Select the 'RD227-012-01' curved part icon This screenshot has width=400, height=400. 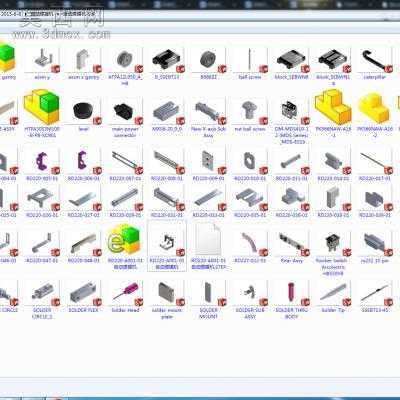coord(250,243)
